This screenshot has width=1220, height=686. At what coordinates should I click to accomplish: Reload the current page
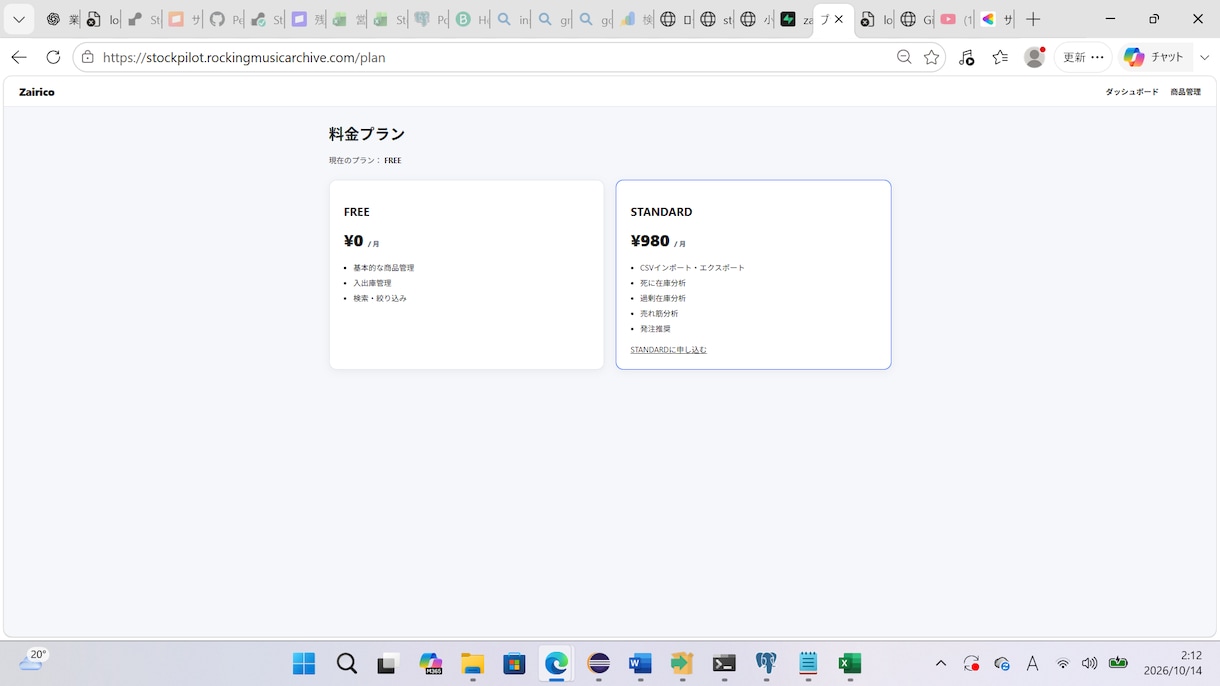53,57
